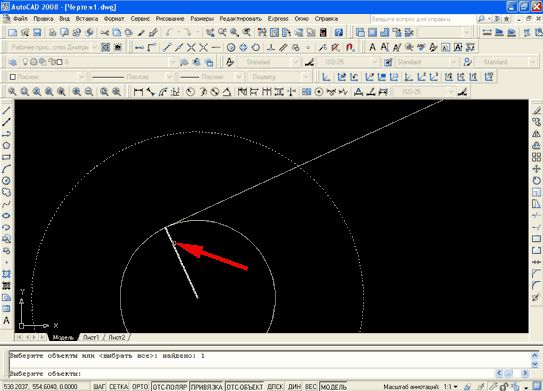
Task: Click the Save drawing icon
Action: [37, 33]
